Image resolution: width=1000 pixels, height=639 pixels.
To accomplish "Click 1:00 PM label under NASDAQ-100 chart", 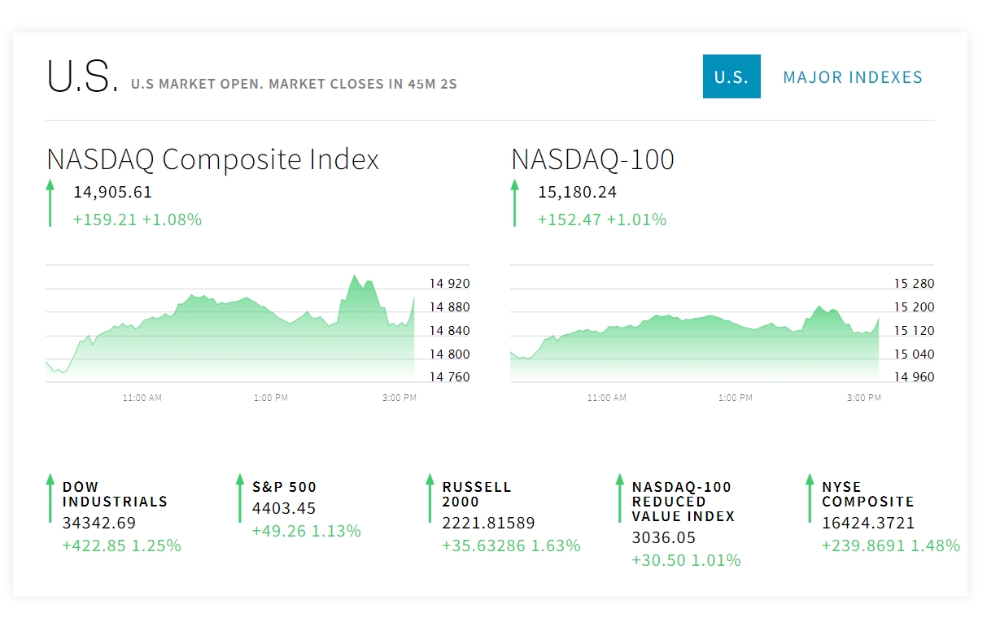I will [735, 397].
